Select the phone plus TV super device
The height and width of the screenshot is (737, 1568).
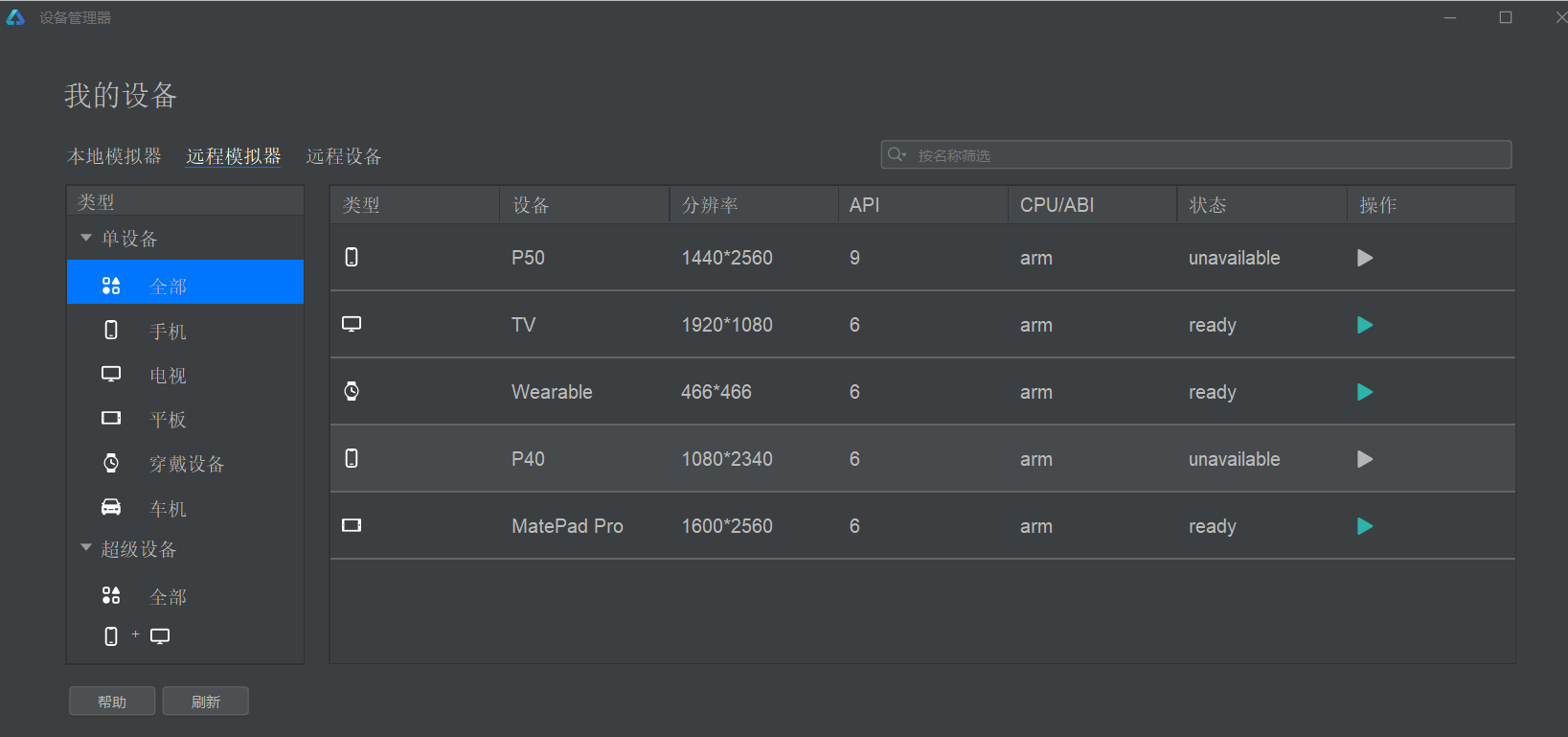pos(136,636)
